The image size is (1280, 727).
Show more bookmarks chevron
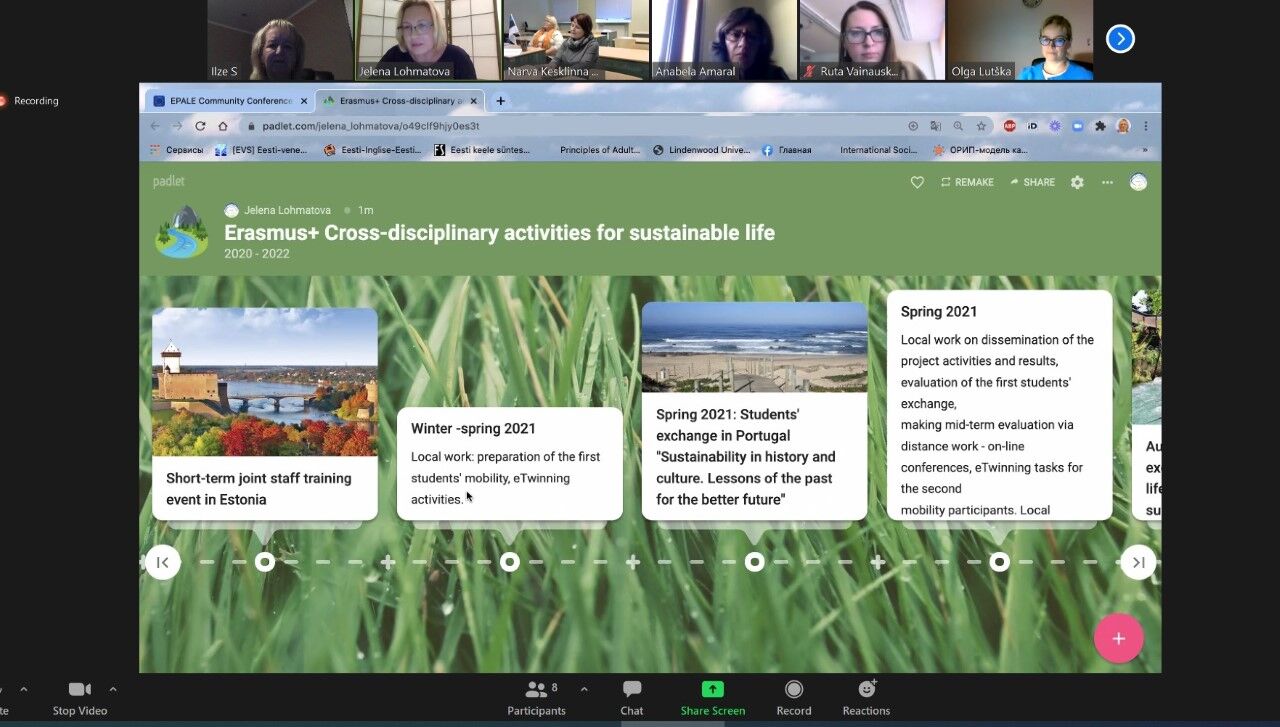coord(1145,150)
